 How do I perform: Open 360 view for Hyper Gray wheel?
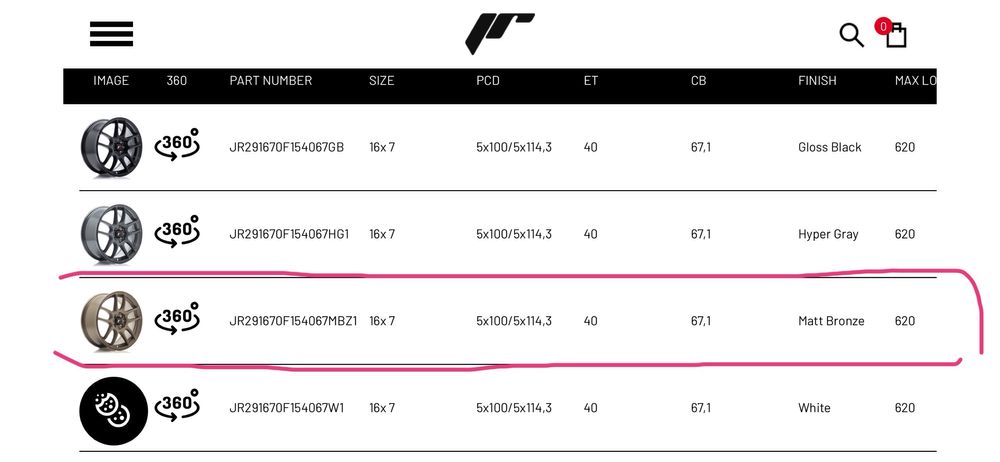[179, 234]
